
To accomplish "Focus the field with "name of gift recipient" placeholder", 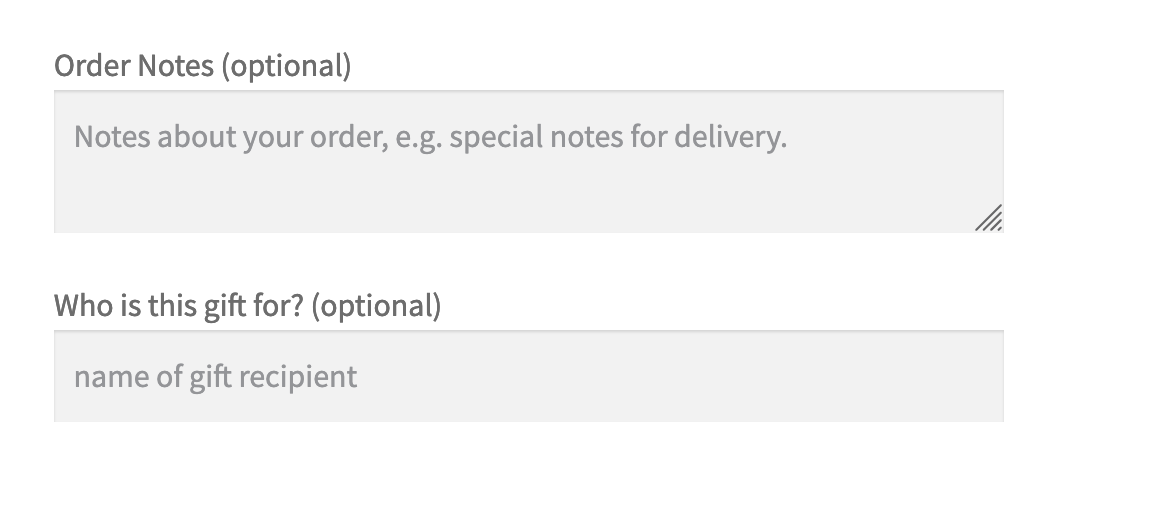I will click(x=528, y=376).
